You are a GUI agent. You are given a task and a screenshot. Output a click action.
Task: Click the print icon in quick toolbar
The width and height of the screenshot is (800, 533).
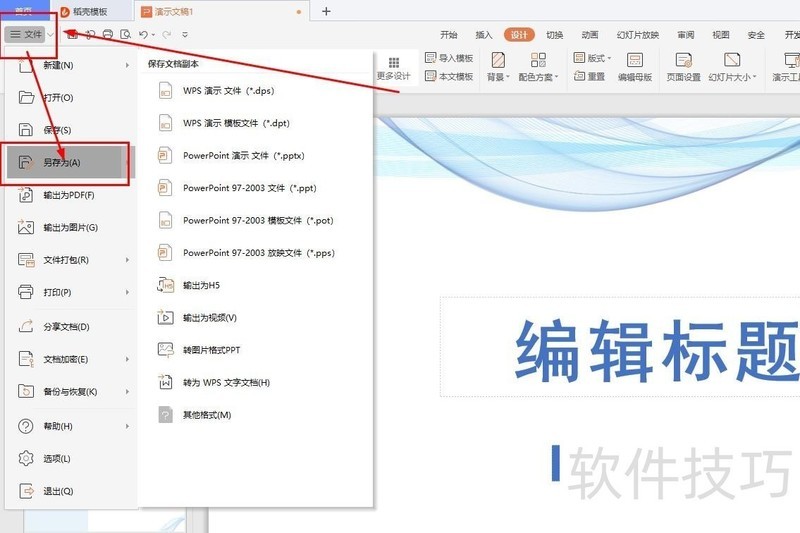pos(108,35)
